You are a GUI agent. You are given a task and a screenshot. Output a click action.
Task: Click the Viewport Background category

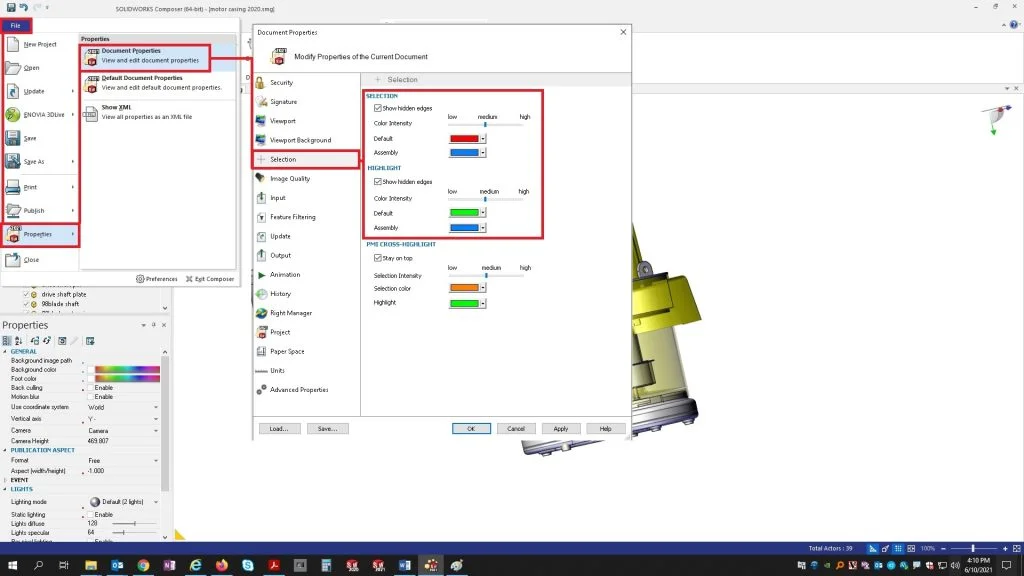point(299,140)
